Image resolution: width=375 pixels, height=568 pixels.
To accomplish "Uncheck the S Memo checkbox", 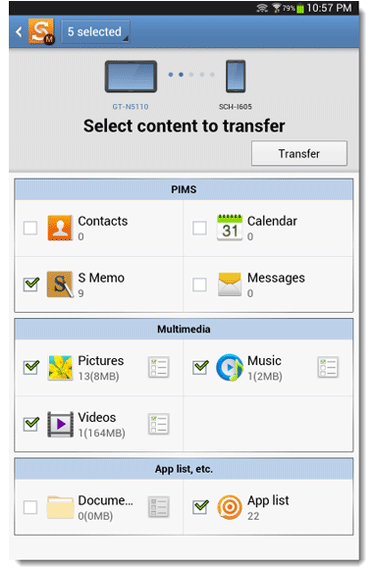I will pyautogui.click(x=31, y=284).
